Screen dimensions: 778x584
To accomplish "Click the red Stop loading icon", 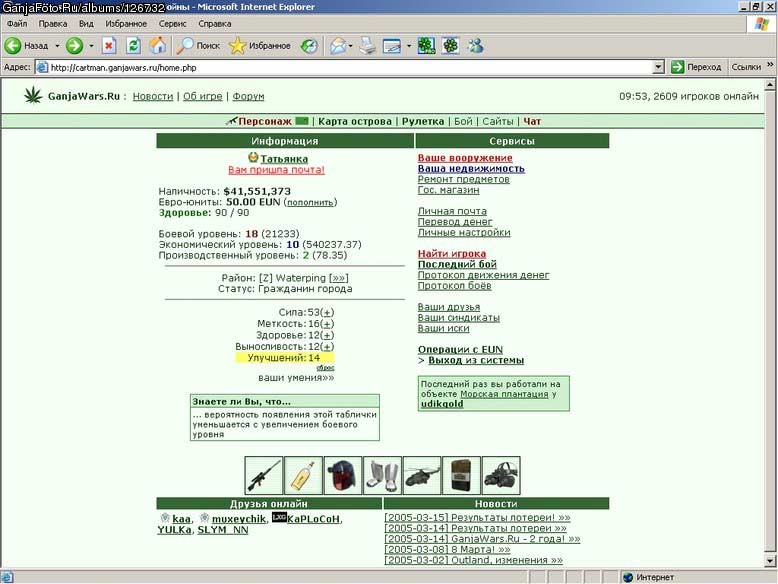I will point(109,46).
